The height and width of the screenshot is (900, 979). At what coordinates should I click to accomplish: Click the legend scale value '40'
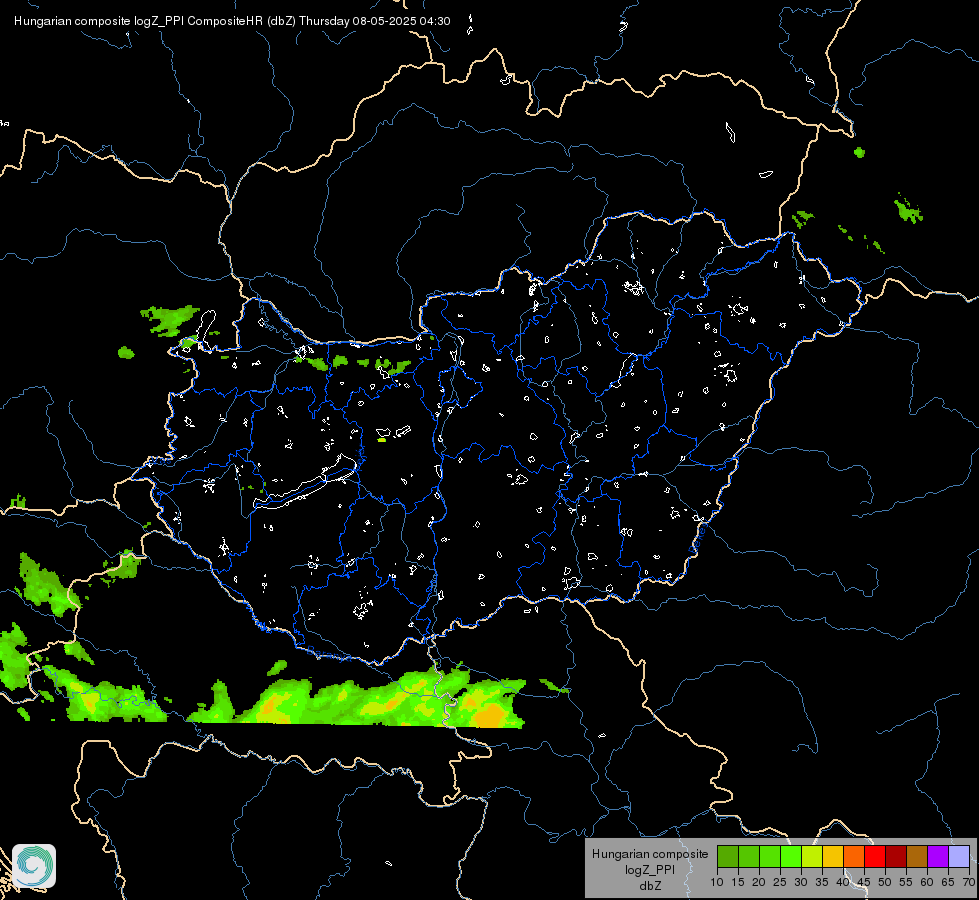point(843,883)
